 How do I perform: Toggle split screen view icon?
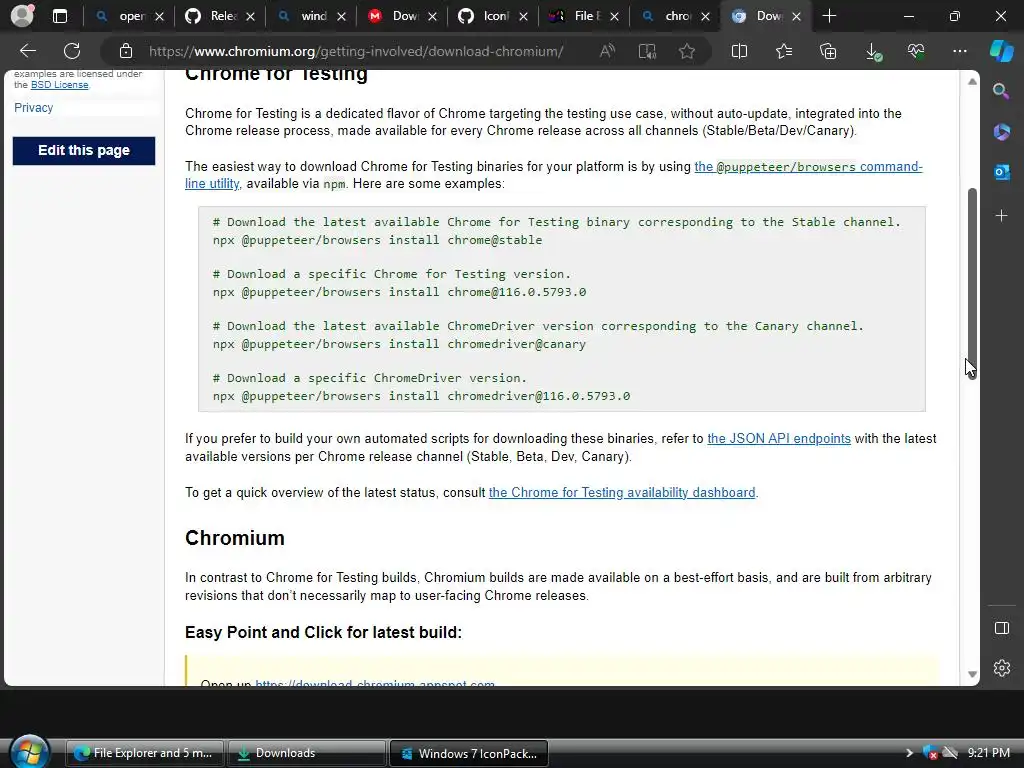coord(739,51)
